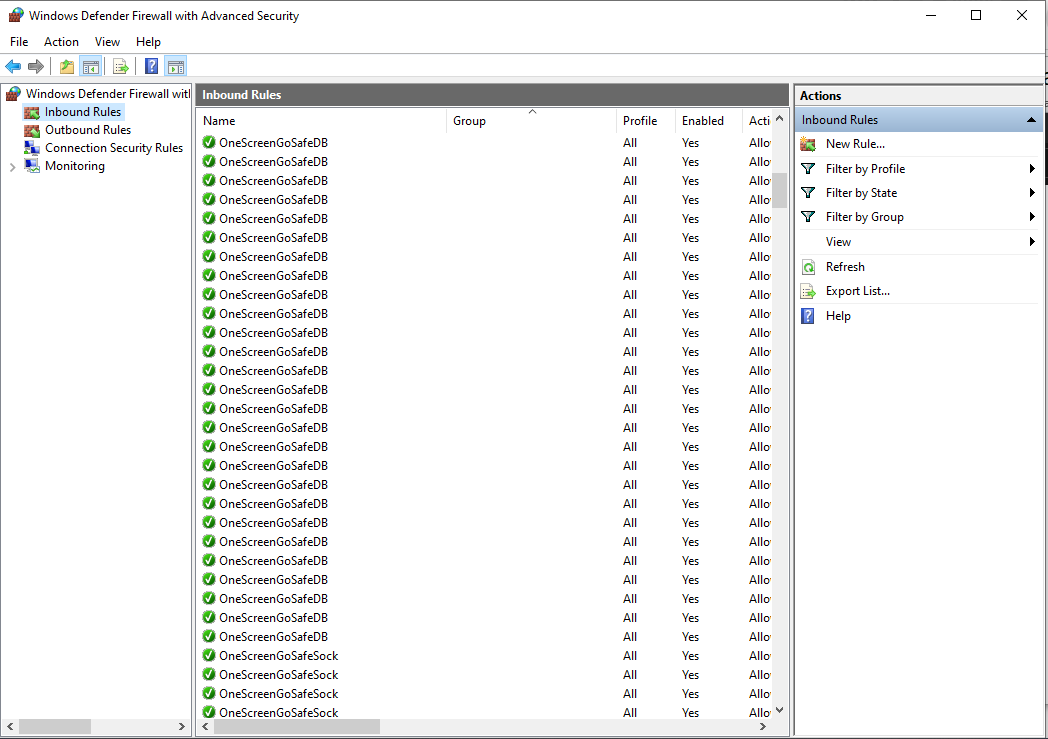Click the Filter by Profile funnel icon

808,168
